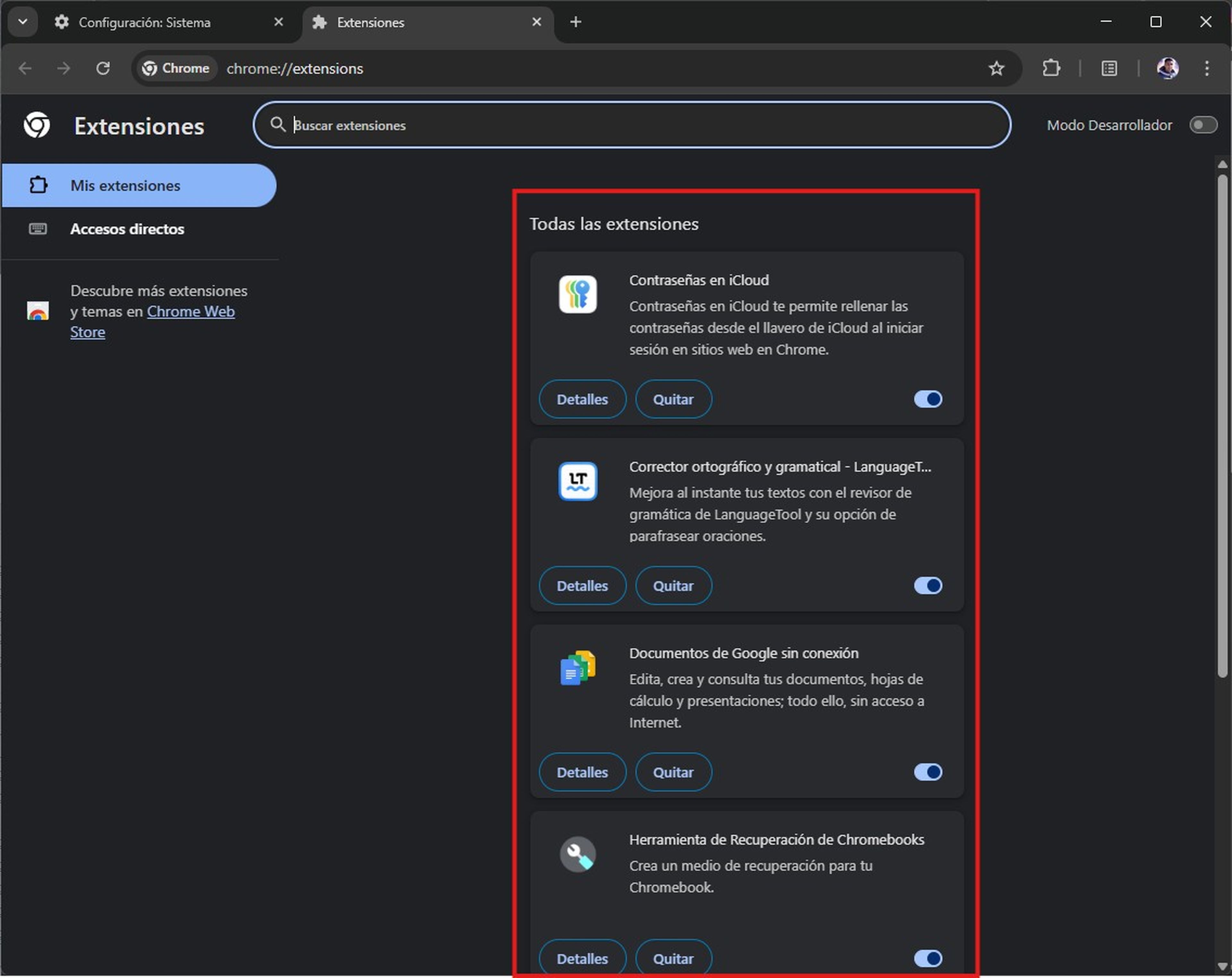Click the search magnifier icon
Viewport: 1232px width, 978px height.
pyautogui.click(x=278, y=124)
